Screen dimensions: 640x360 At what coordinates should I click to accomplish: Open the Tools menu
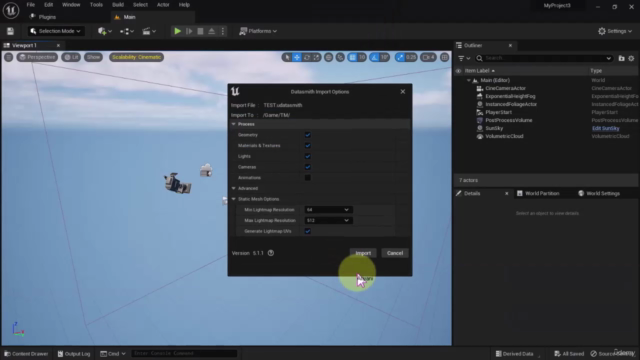tap(96, 5)
